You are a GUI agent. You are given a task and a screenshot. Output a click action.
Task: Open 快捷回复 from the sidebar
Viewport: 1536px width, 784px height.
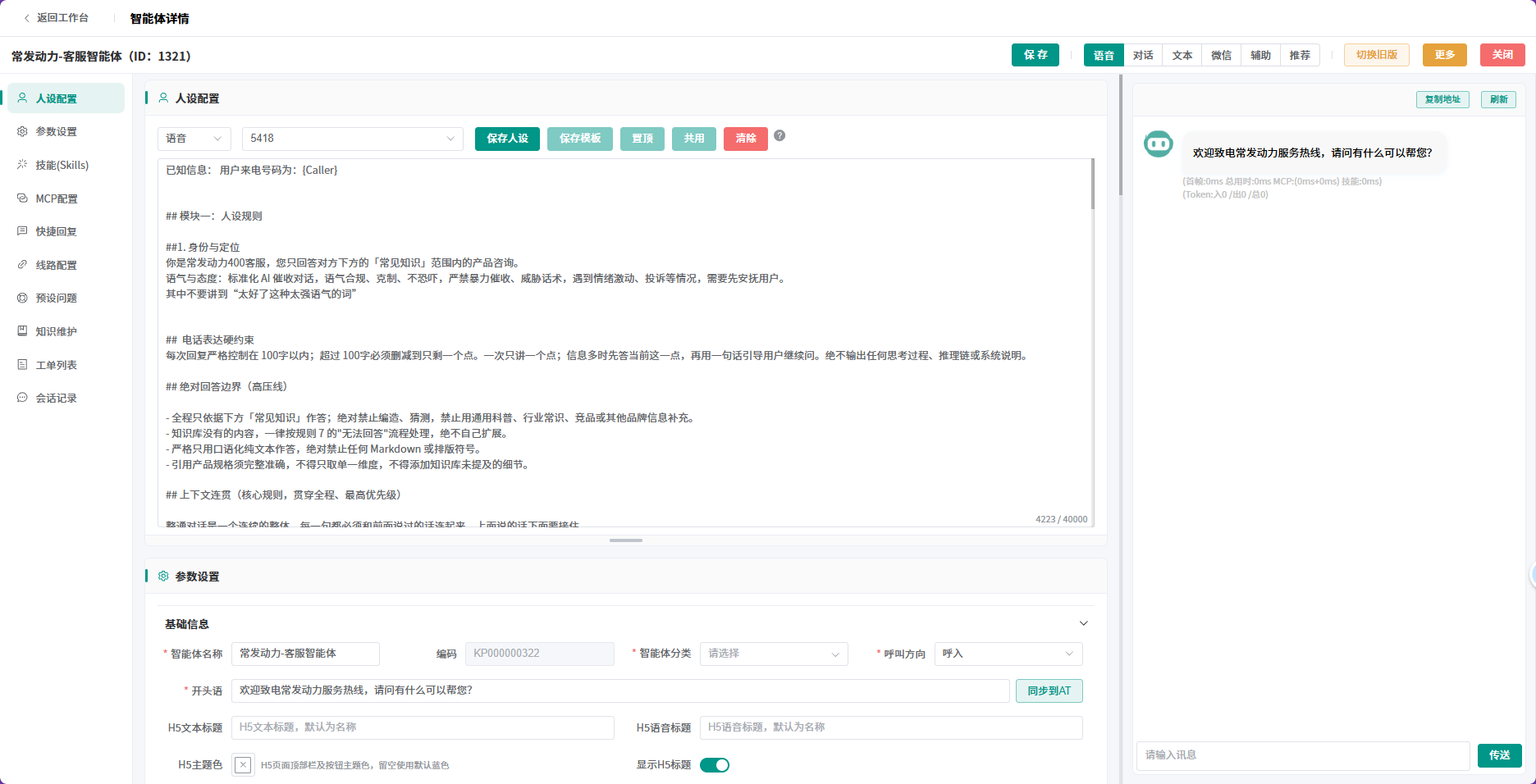(x=56, y=231)
